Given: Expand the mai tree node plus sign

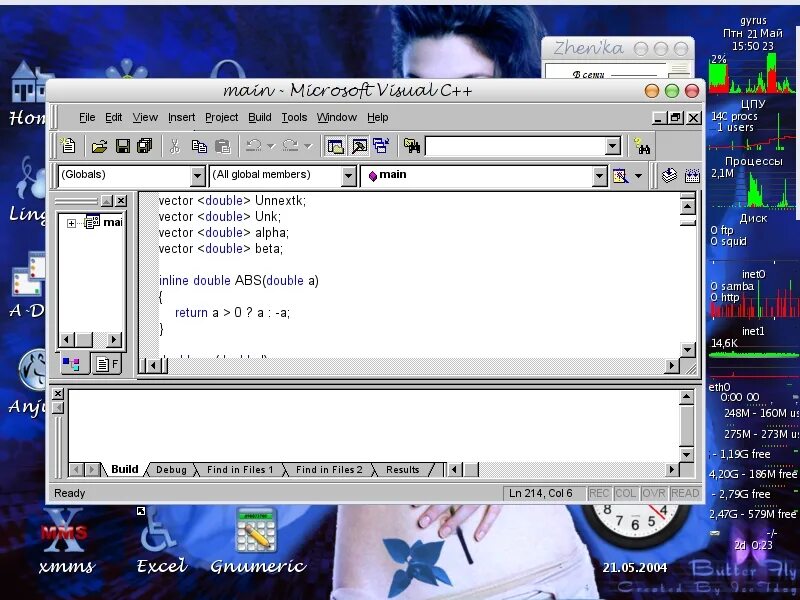Looking at the screenshot, I should coord(71,223).
